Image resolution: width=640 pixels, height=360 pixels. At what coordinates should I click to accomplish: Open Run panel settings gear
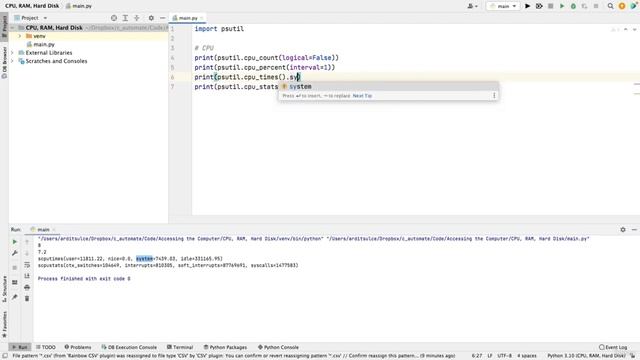click(623, 230)
